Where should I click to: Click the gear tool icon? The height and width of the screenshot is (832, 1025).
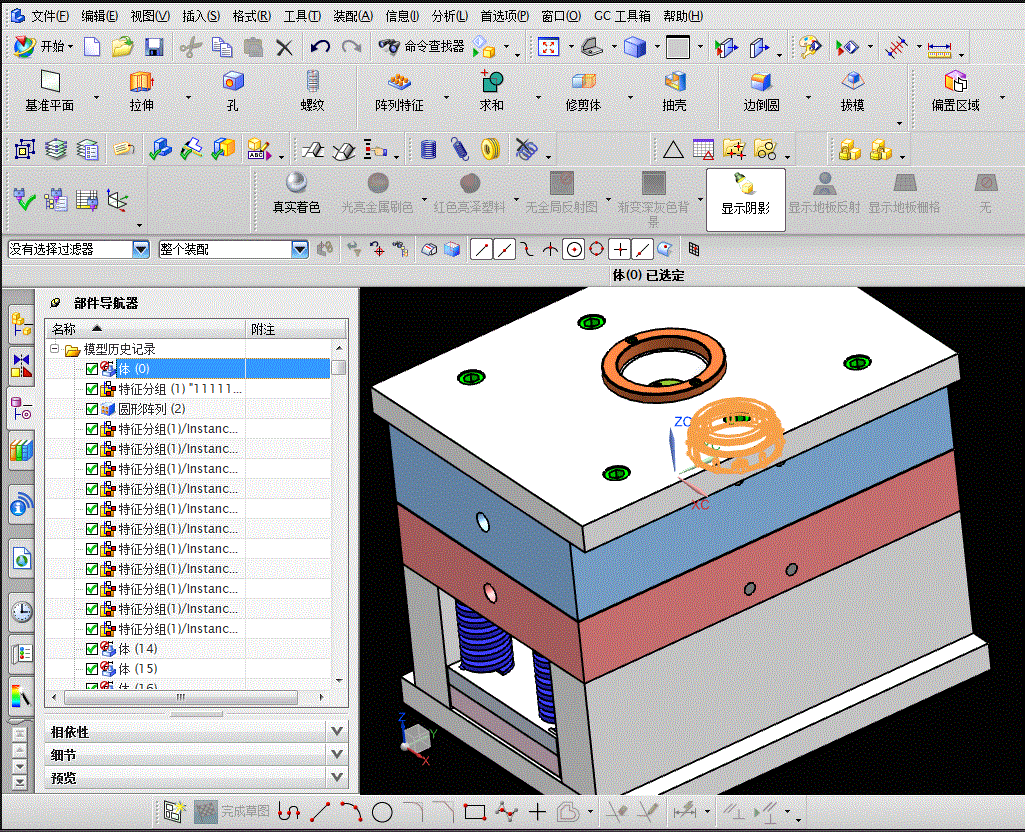[490, 150]
